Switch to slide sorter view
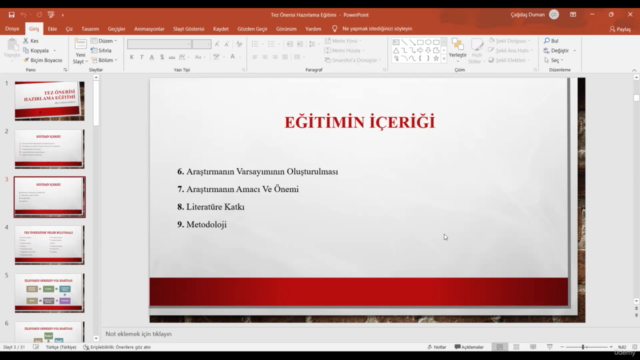 (516, 347)
